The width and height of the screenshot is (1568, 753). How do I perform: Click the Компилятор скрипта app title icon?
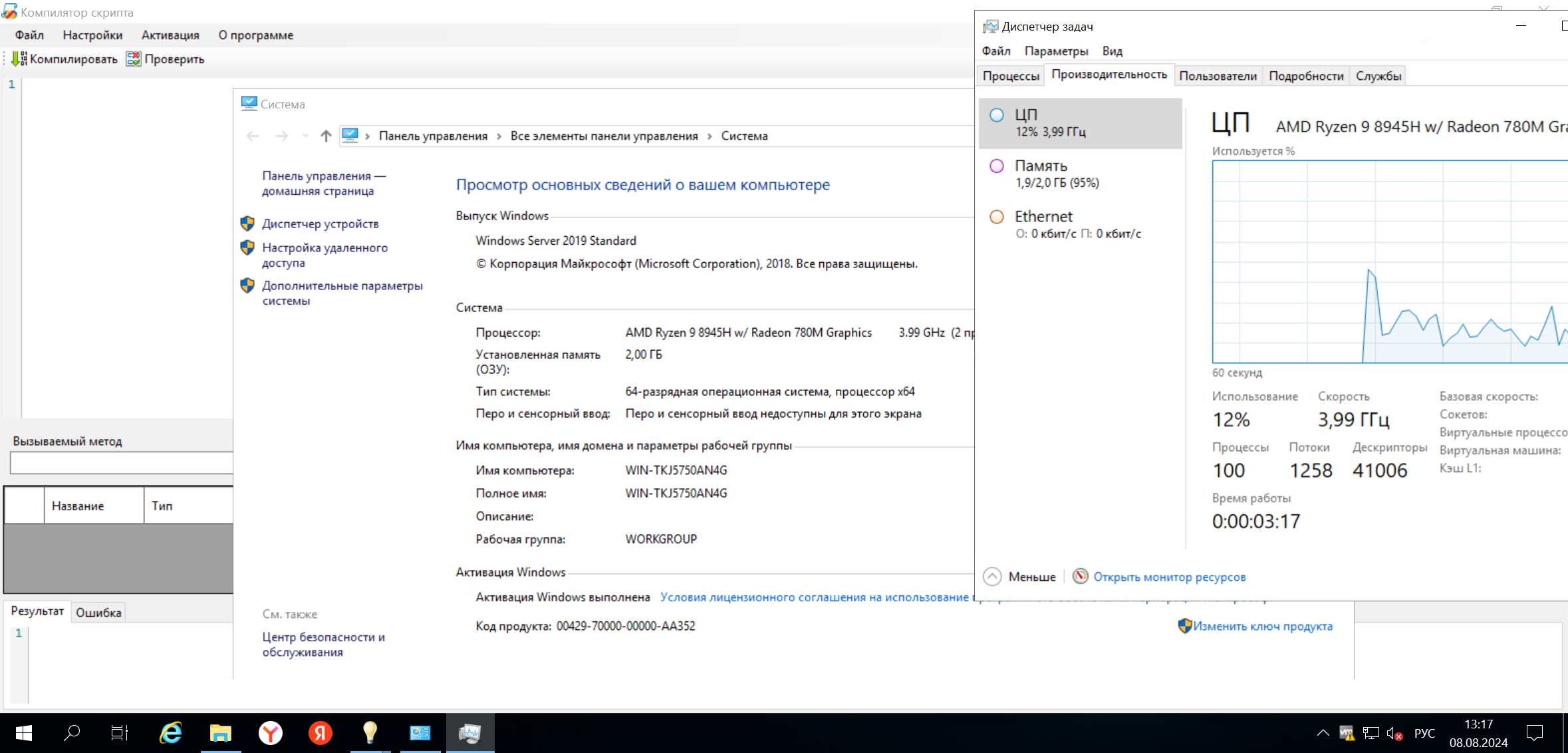pos(9,11)
